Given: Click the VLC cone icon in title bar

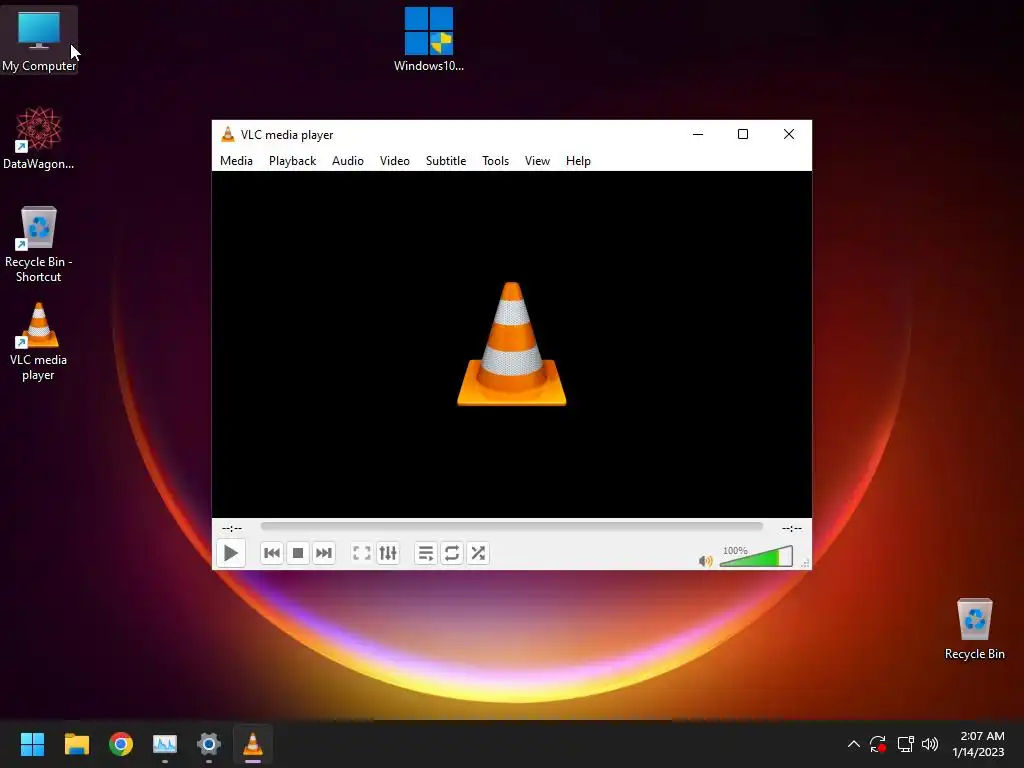Looking at the screenshot, I should click(x=228, y=135).
